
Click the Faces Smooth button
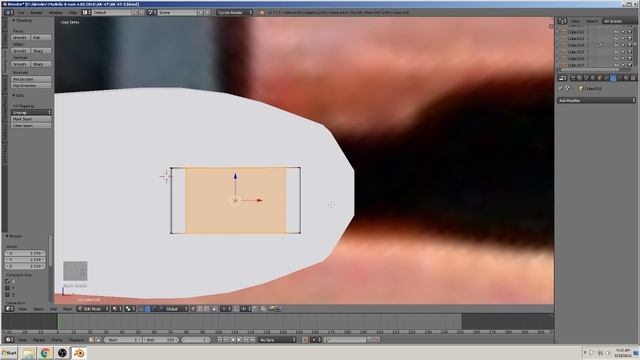20,38
